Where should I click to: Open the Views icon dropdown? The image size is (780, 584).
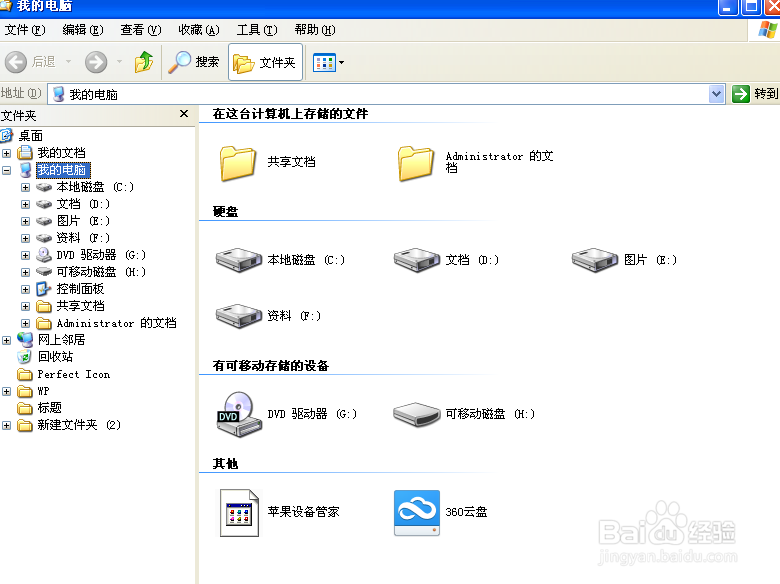328,63
